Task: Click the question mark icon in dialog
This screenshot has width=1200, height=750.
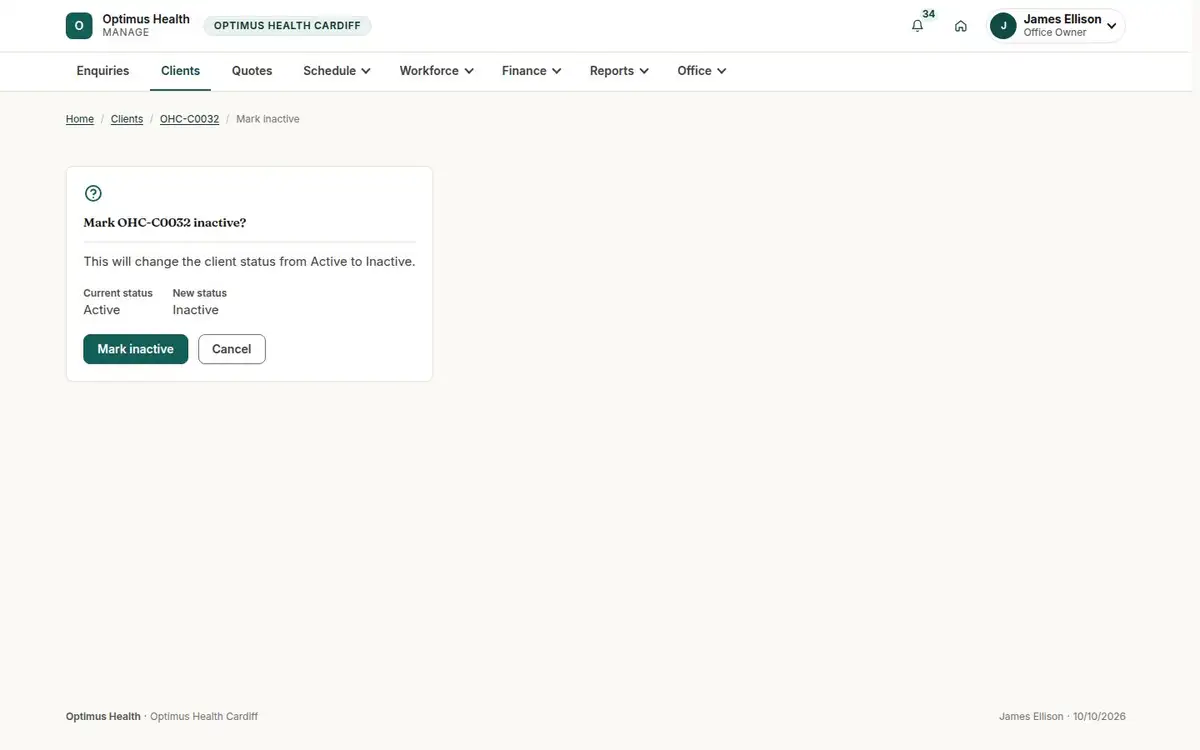Action: click(93, 193)
